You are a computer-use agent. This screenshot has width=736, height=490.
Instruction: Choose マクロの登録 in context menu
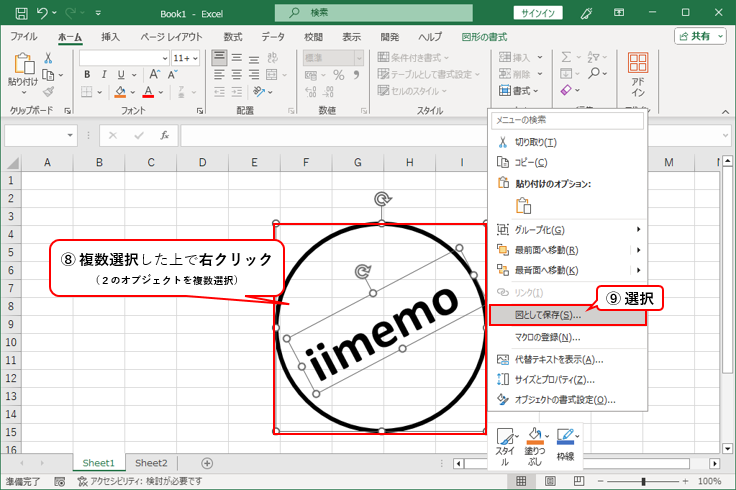coord(567,337)
